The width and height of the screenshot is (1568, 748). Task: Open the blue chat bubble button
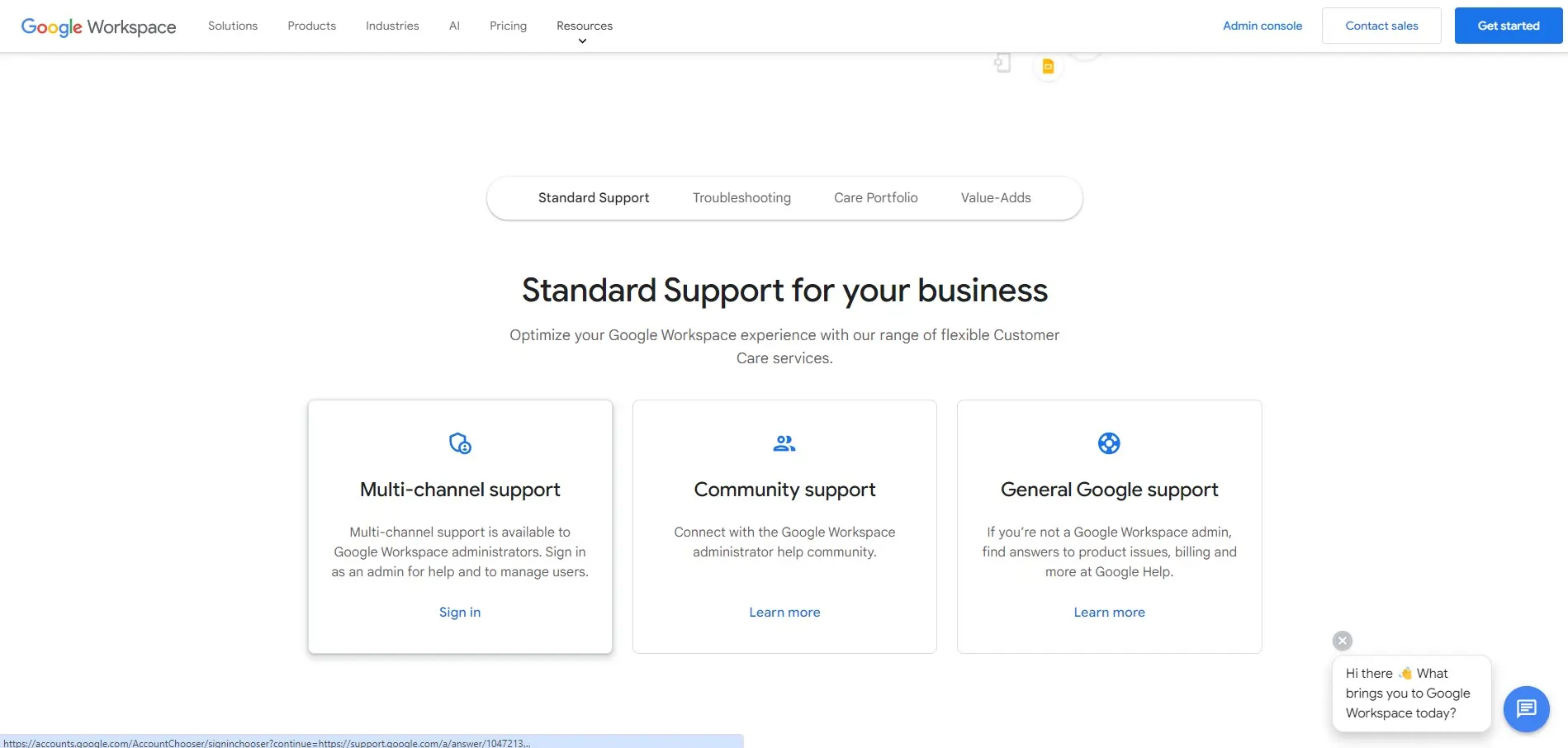(1526, 708)
